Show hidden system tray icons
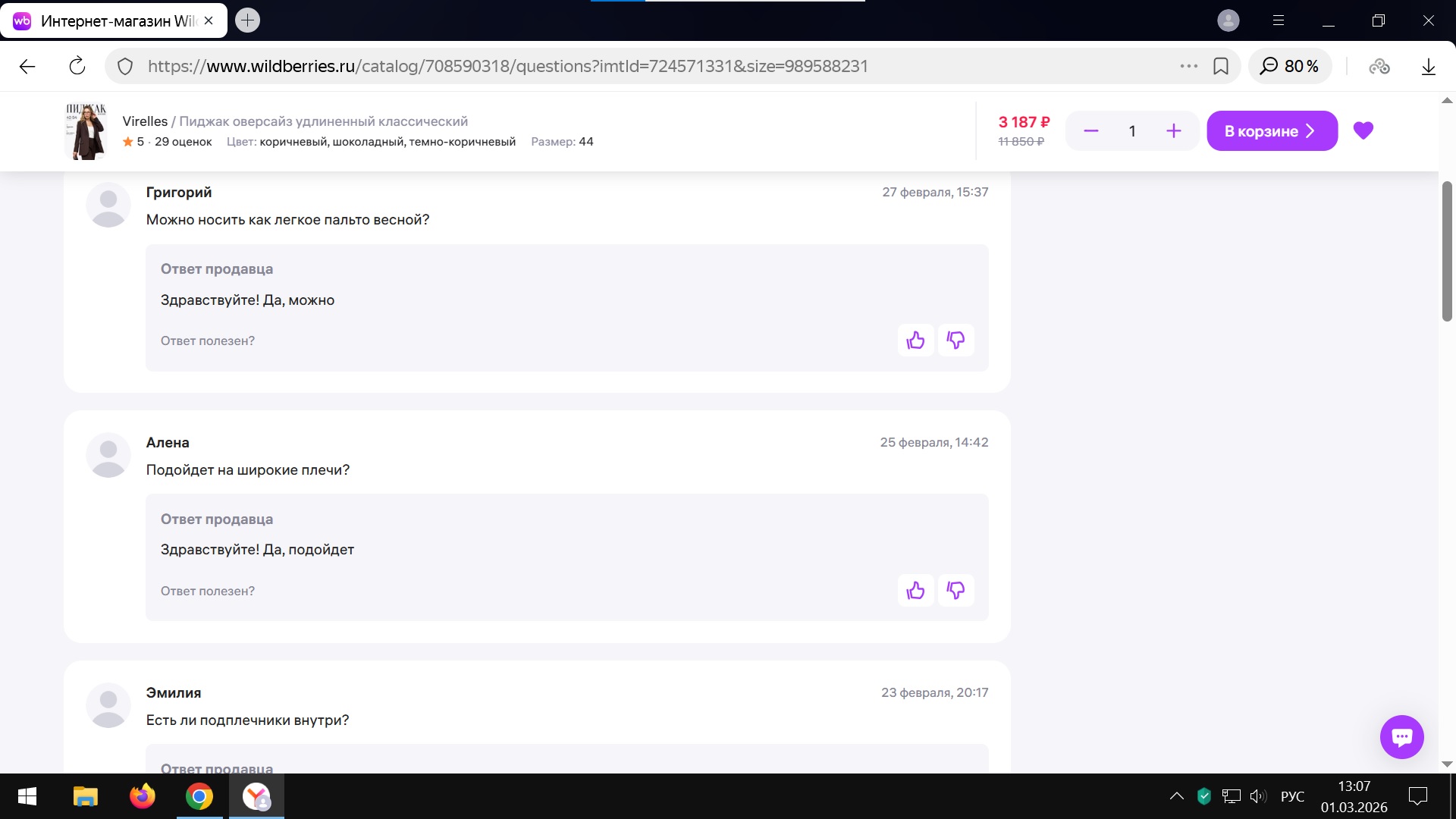 (x=1176, y=796)
